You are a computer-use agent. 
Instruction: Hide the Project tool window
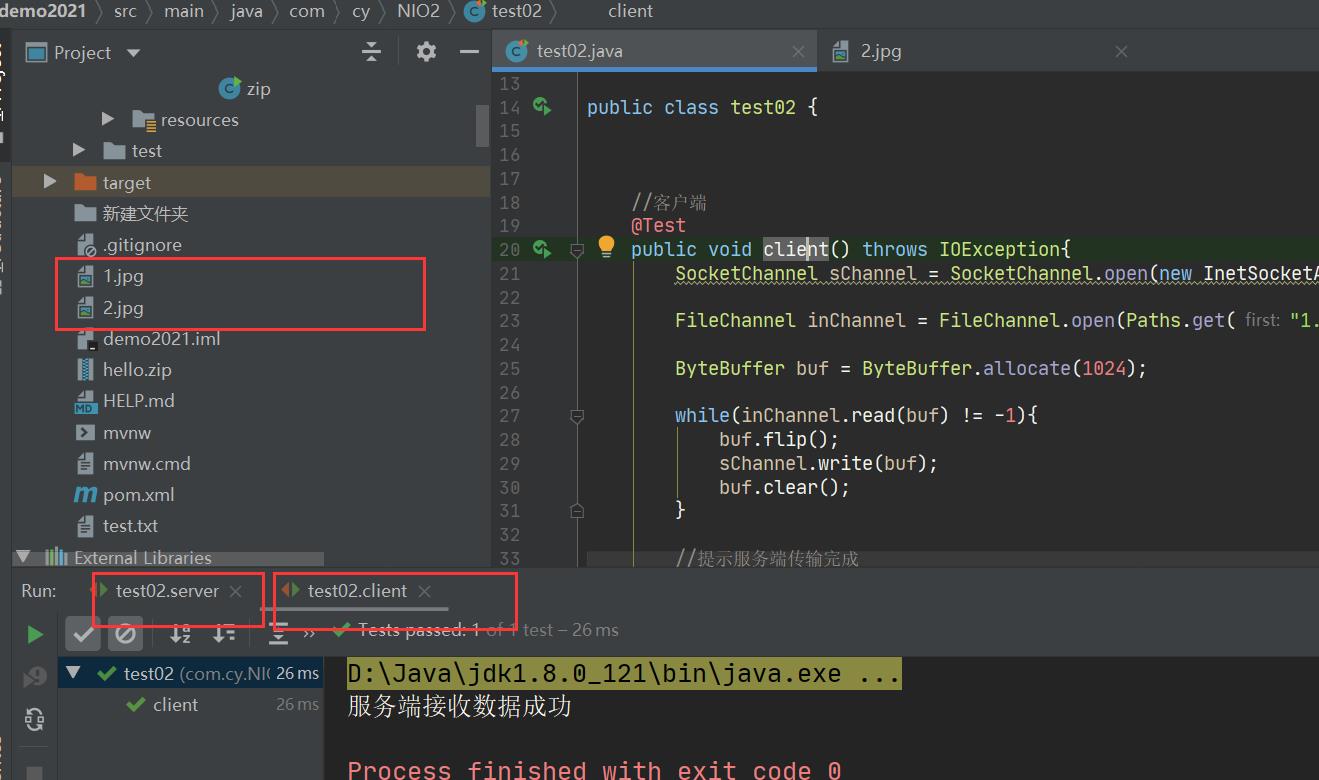click(x=469, y=52)
